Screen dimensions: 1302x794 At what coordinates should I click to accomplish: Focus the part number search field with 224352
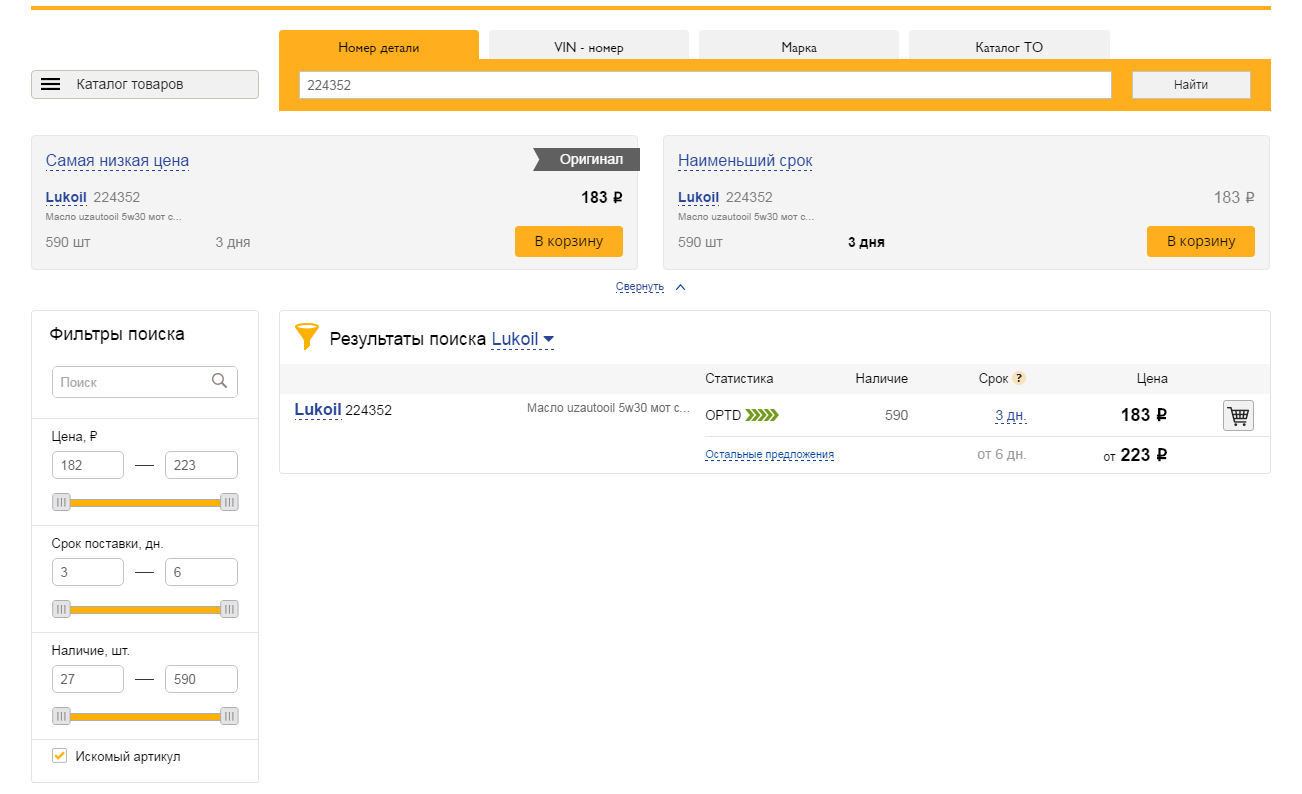coord(705,85)
